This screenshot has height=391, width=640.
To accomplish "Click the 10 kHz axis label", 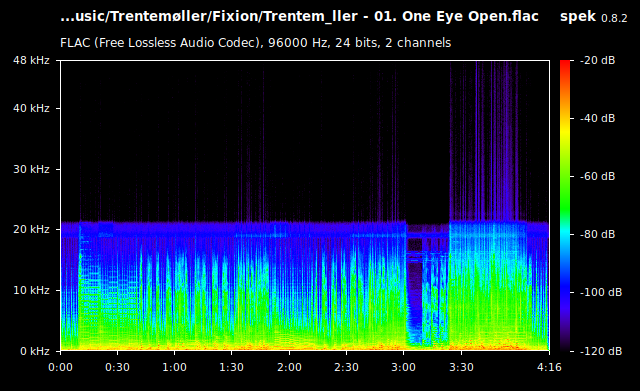I will 31,290.
